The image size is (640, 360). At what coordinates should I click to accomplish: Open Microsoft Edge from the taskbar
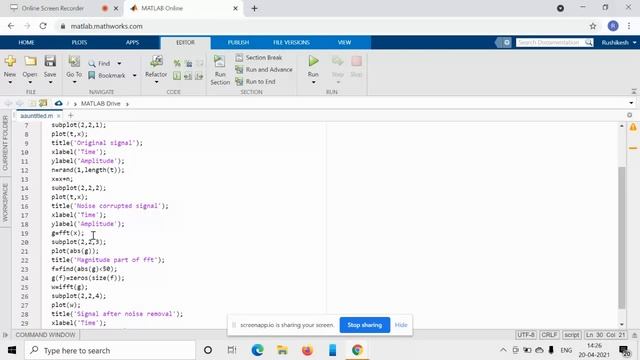point(257,350)
